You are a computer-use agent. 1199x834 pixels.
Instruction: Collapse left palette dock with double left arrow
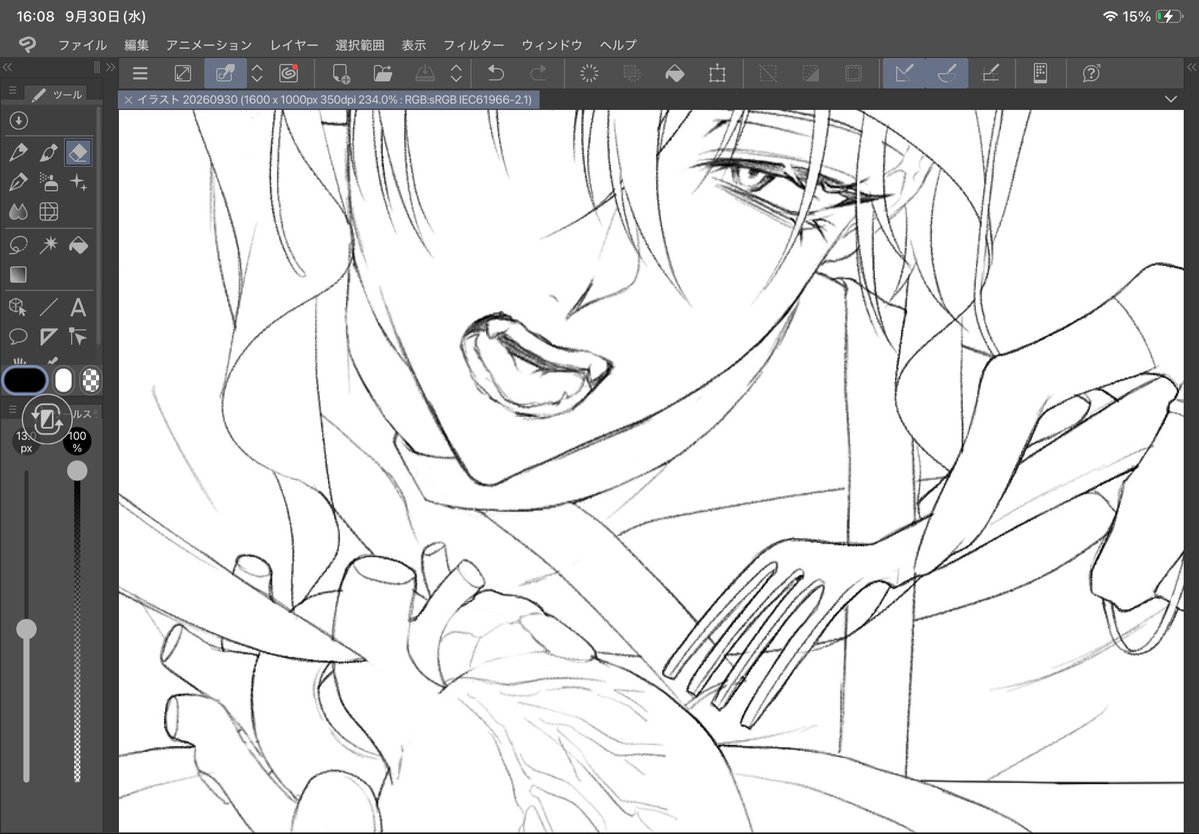[7, 67]
